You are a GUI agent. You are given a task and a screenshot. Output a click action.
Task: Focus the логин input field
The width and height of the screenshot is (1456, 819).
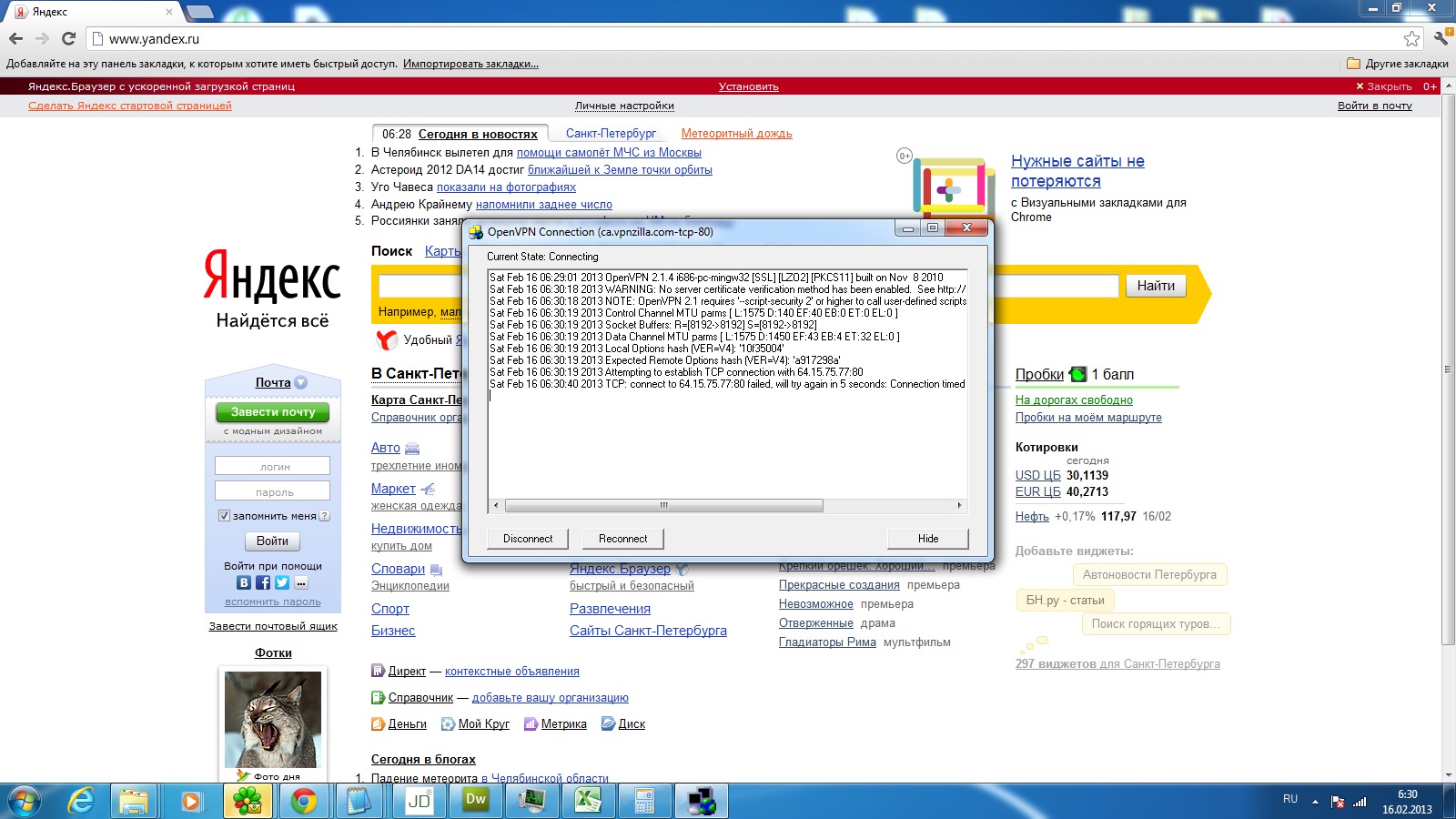272,466
